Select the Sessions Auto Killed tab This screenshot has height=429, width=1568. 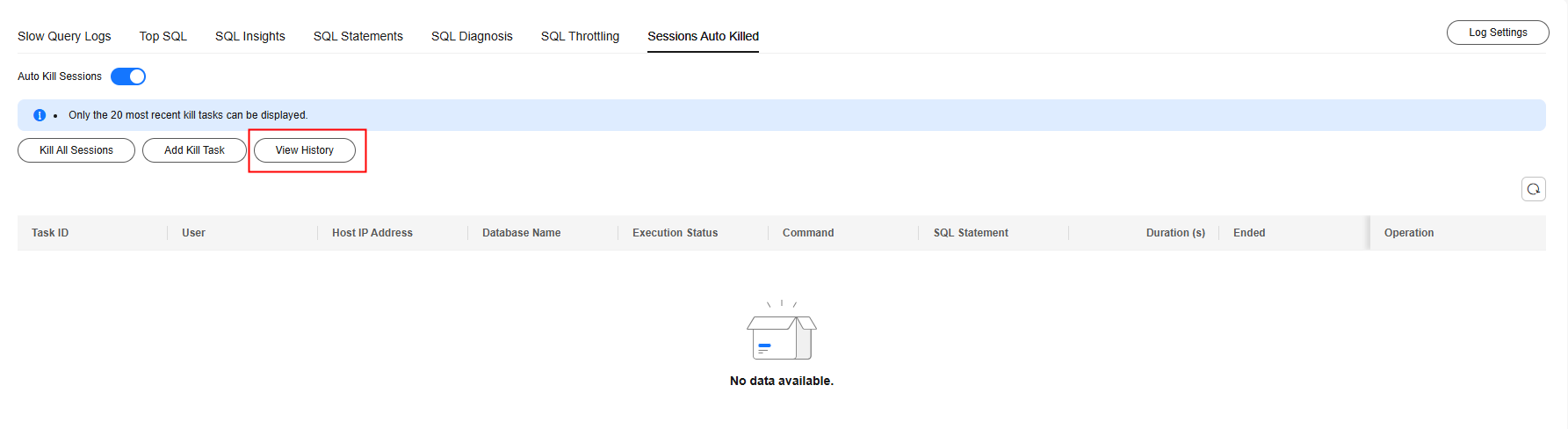703,36
